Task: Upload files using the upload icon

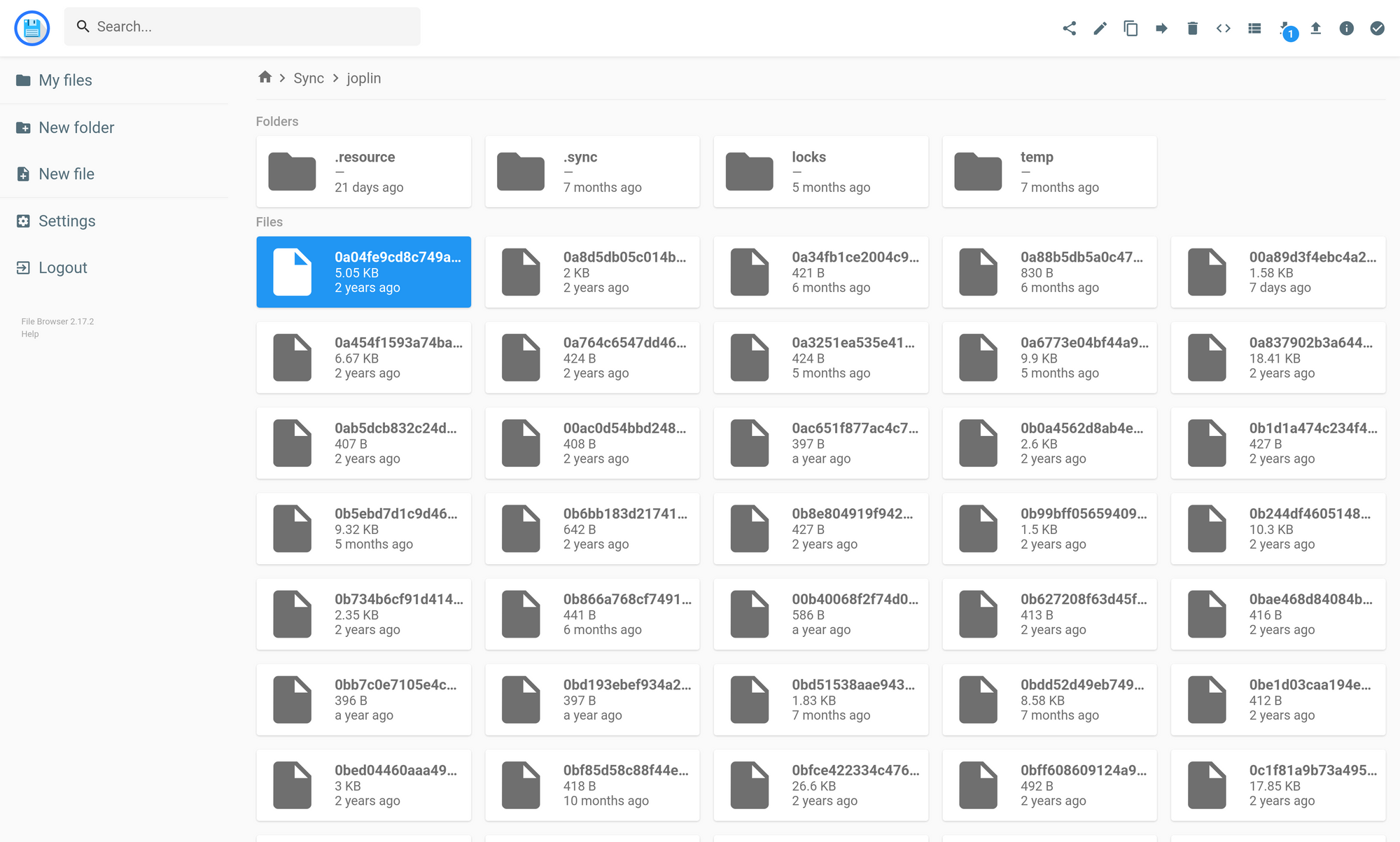Action: point(1316,28)
